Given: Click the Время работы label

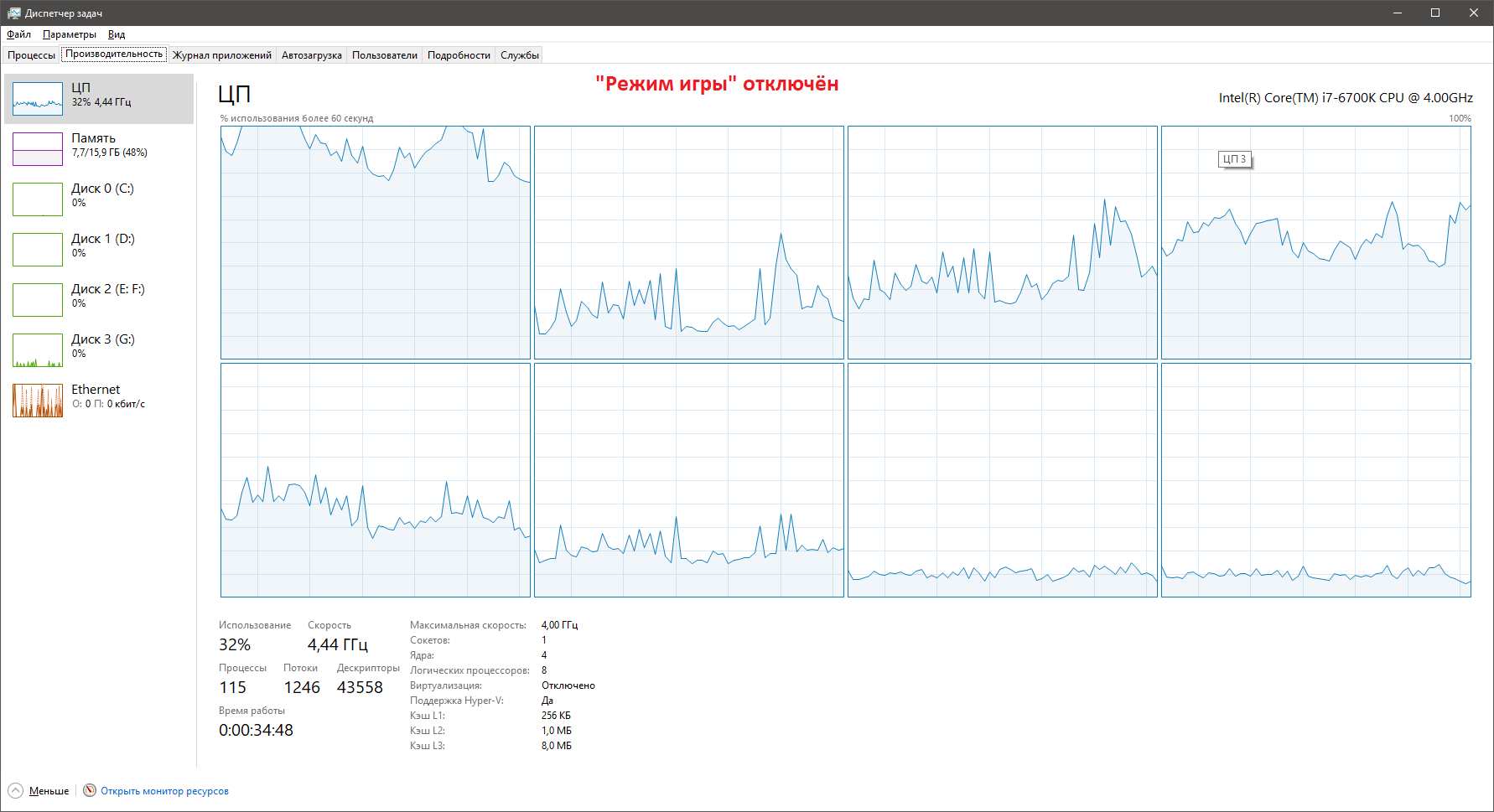Looking at the screenshot, I should point(252,711).
